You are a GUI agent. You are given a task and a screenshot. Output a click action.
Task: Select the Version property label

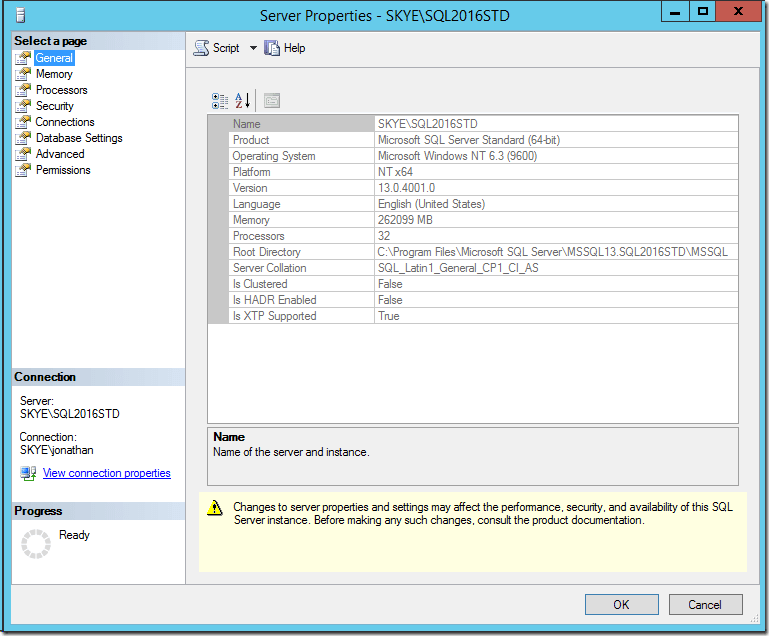pyautogui.click(x=250, y=188)
